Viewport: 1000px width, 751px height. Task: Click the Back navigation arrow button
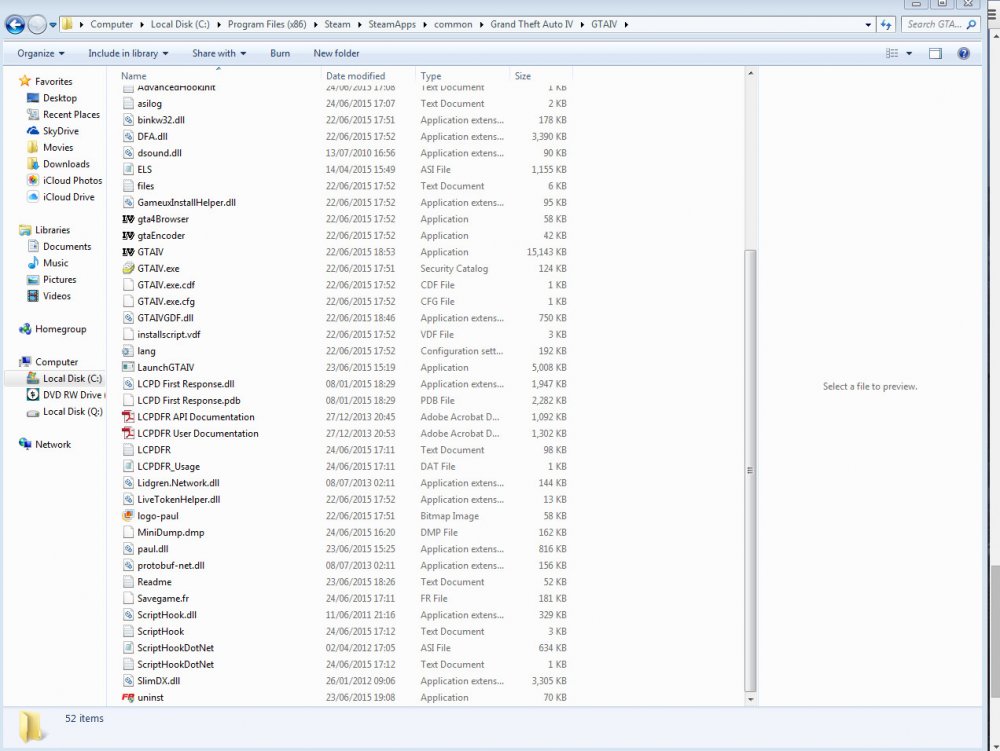tap(15, 25)
